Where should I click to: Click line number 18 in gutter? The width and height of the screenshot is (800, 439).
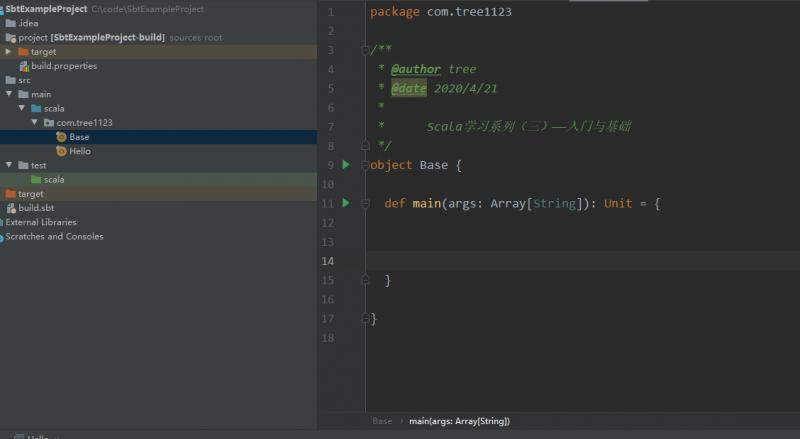[328, 337]
